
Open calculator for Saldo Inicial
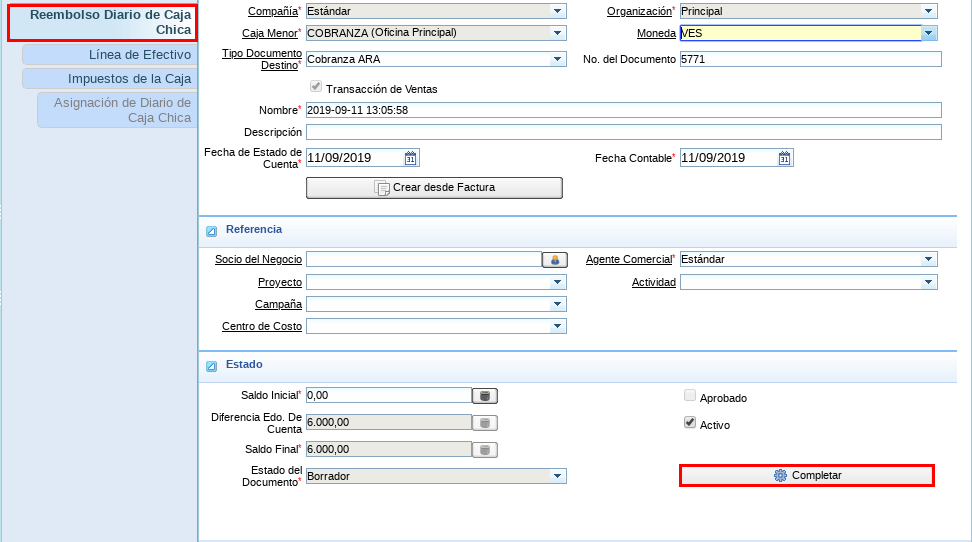[x=485, y=396]
